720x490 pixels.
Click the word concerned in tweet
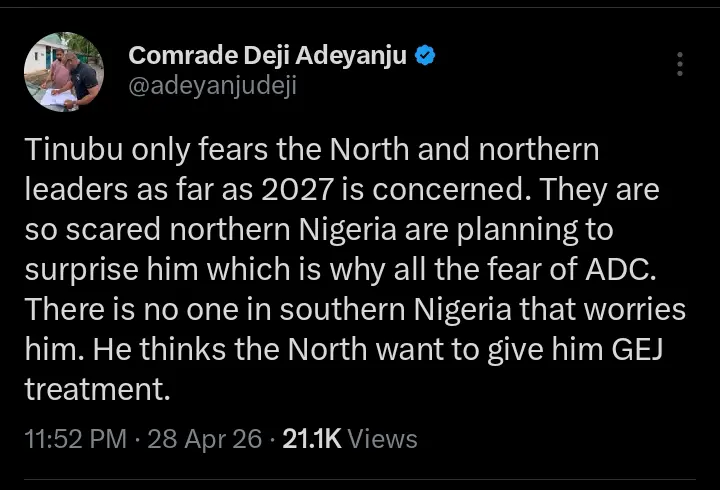tap(434, 191)
